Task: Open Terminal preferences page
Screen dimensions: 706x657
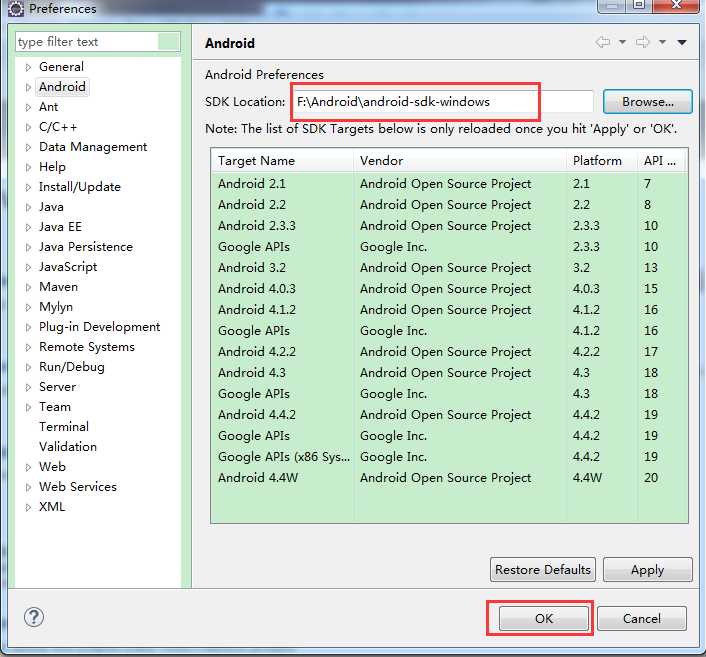Action: [64, 426]
